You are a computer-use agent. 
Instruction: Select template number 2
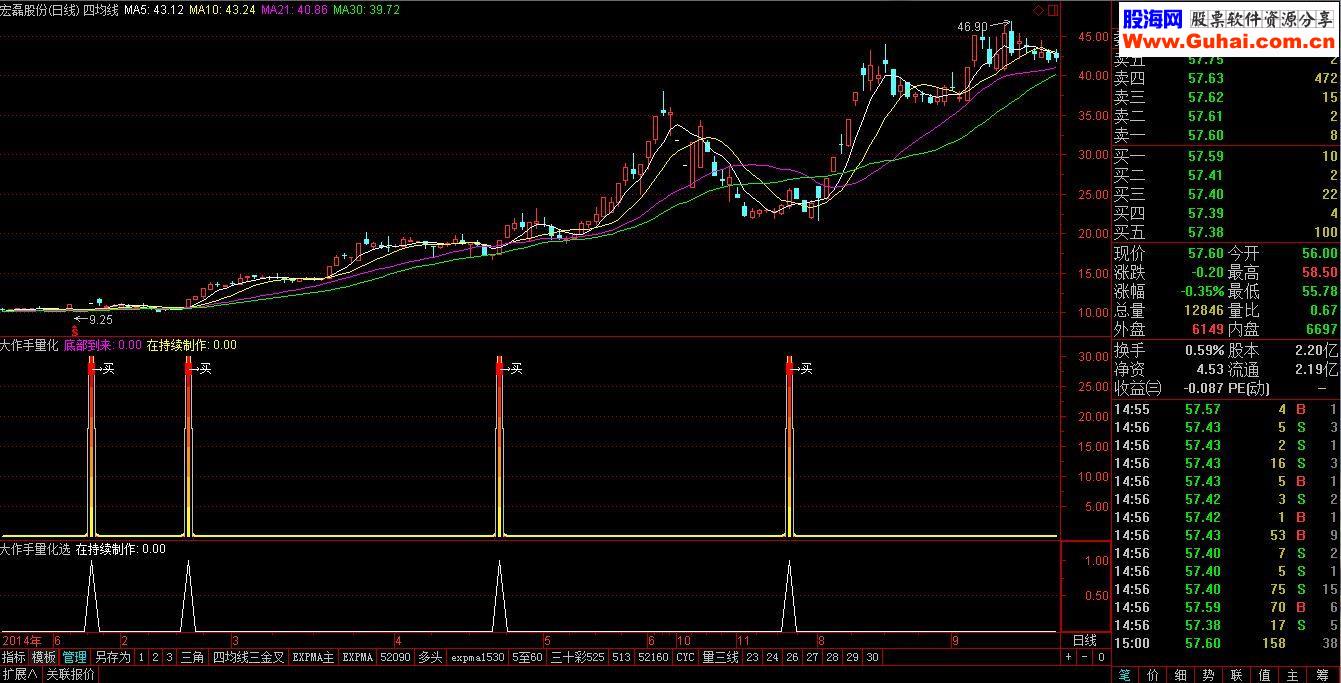(x=155, y=657)
